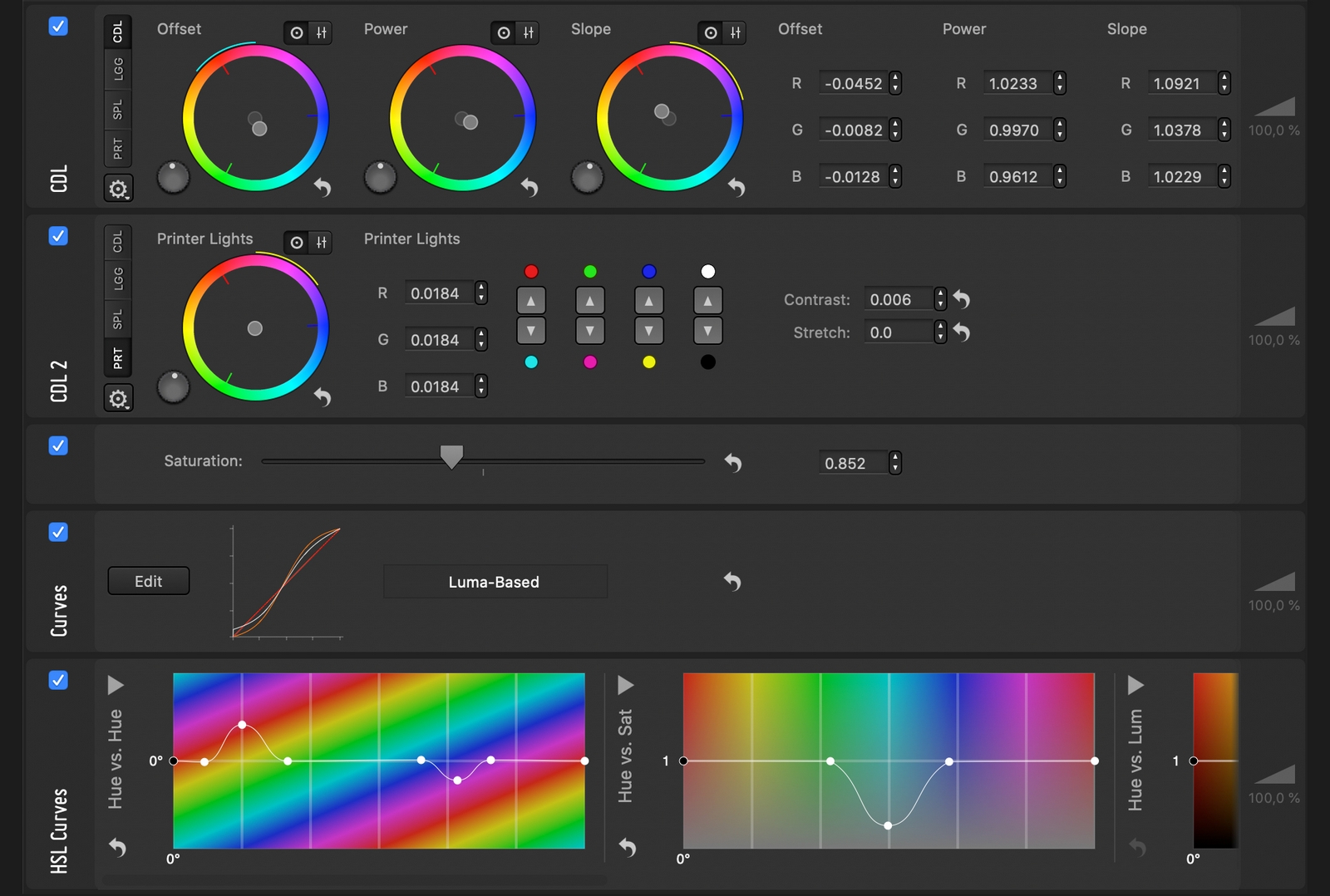Reset the Offset color wheel
Screen dimensions: 1330x896
323,188
